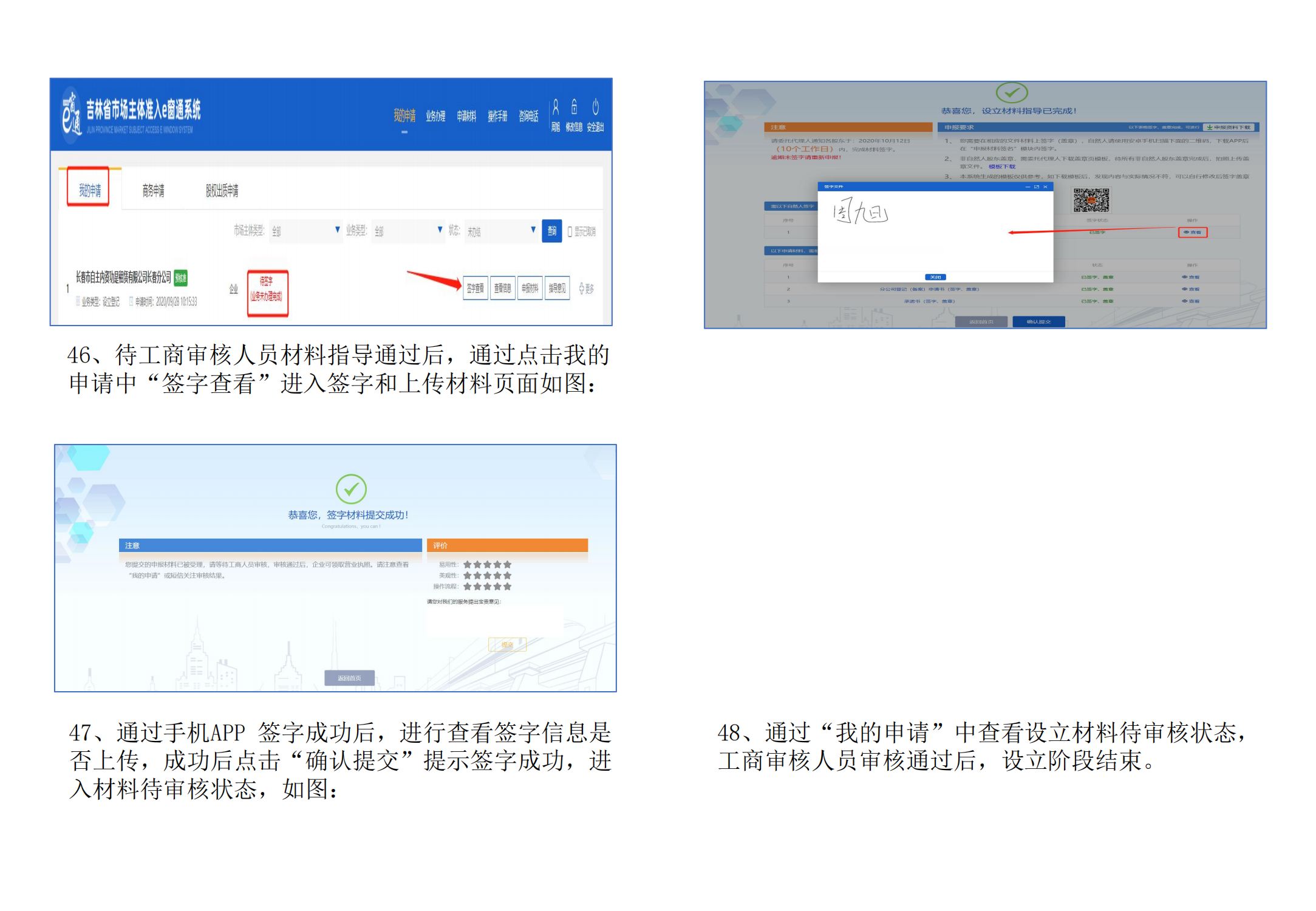
Task: Open the user profile icon 周旭
Action: coord(556,108)
